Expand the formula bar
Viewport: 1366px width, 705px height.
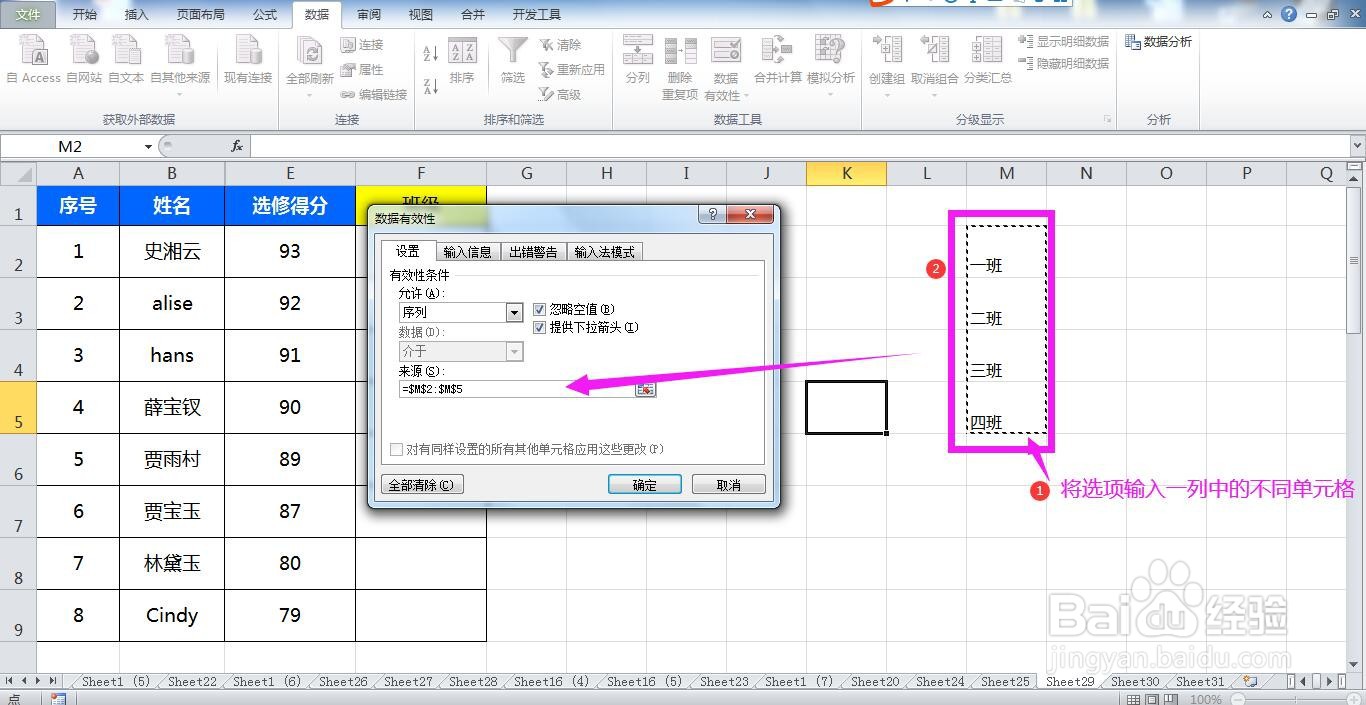(1357, 146)
